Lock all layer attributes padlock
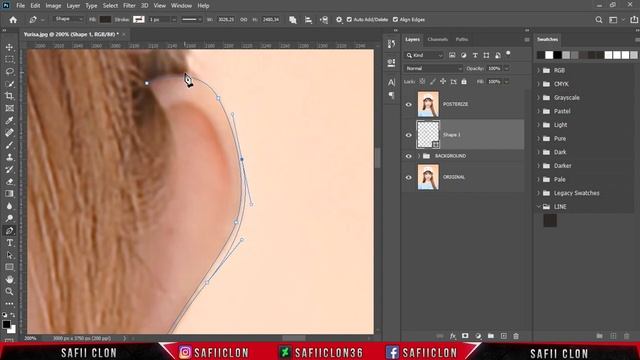640x360 pixels. click(x=464, y=82)
